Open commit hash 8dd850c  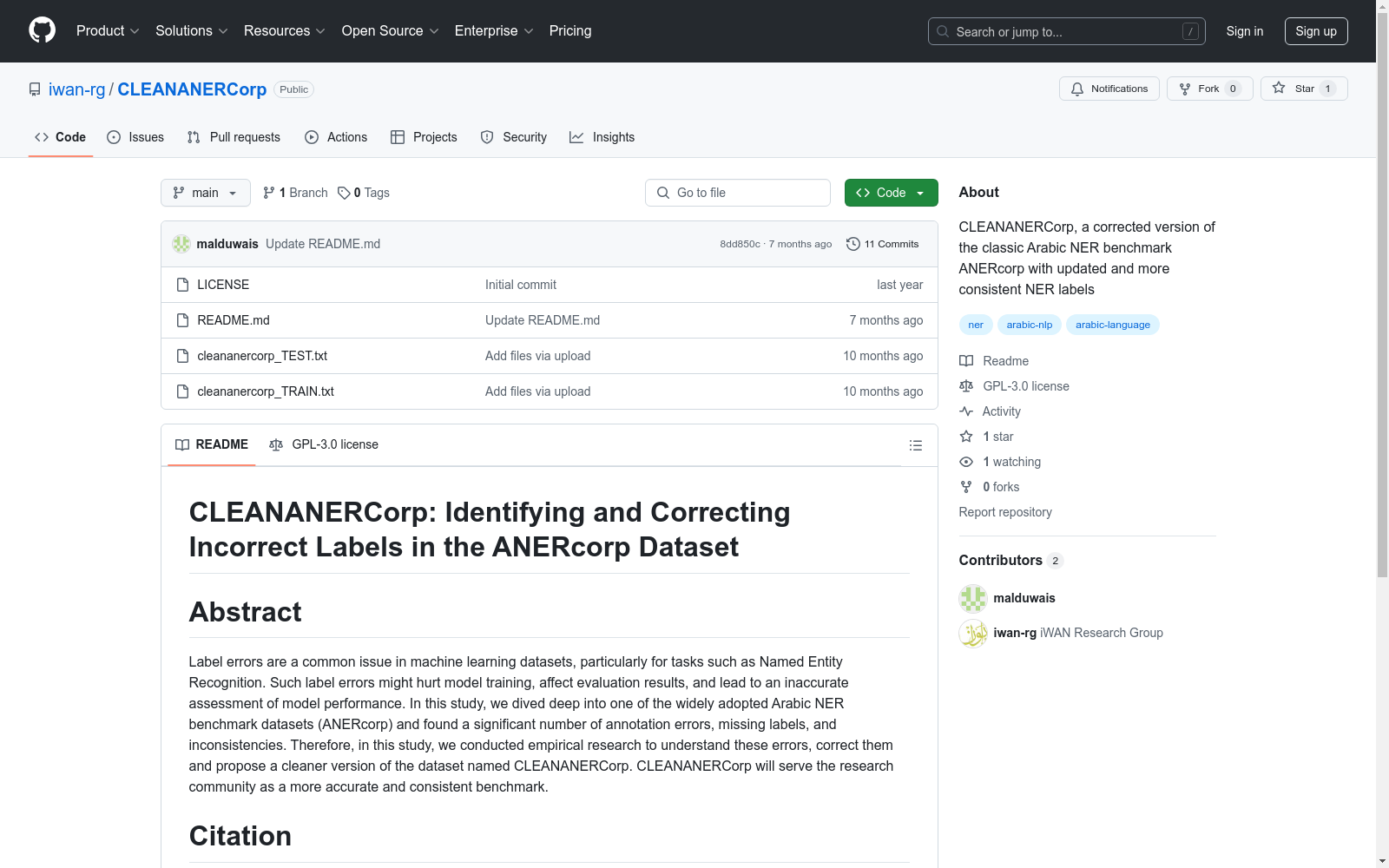point(740,244)
